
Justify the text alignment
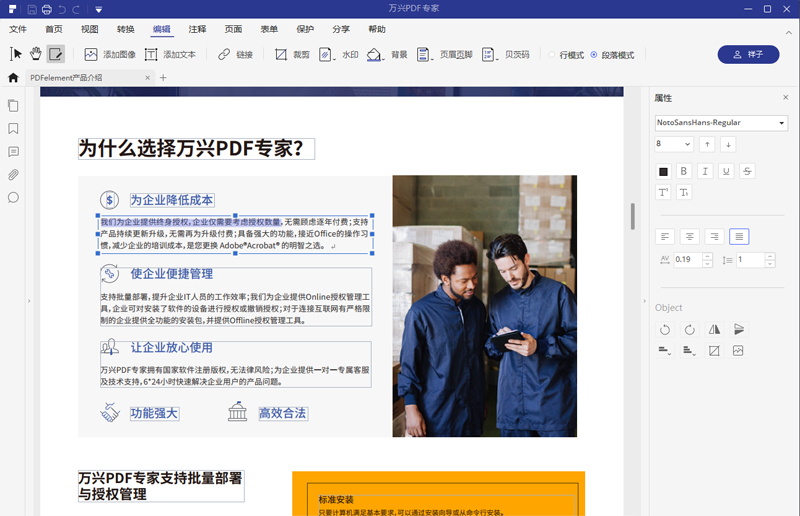click(x=739, y=236)
